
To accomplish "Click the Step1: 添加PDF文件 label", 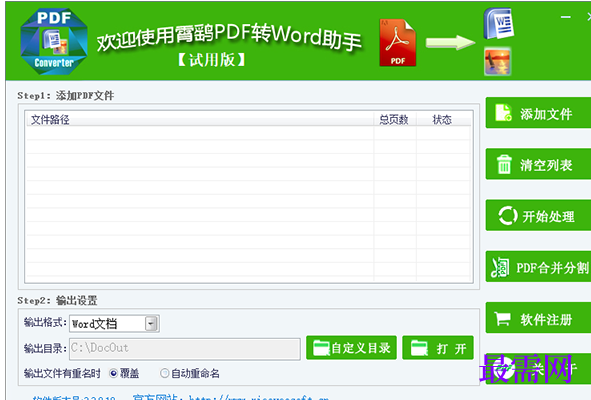I will (x=66, y=95).
